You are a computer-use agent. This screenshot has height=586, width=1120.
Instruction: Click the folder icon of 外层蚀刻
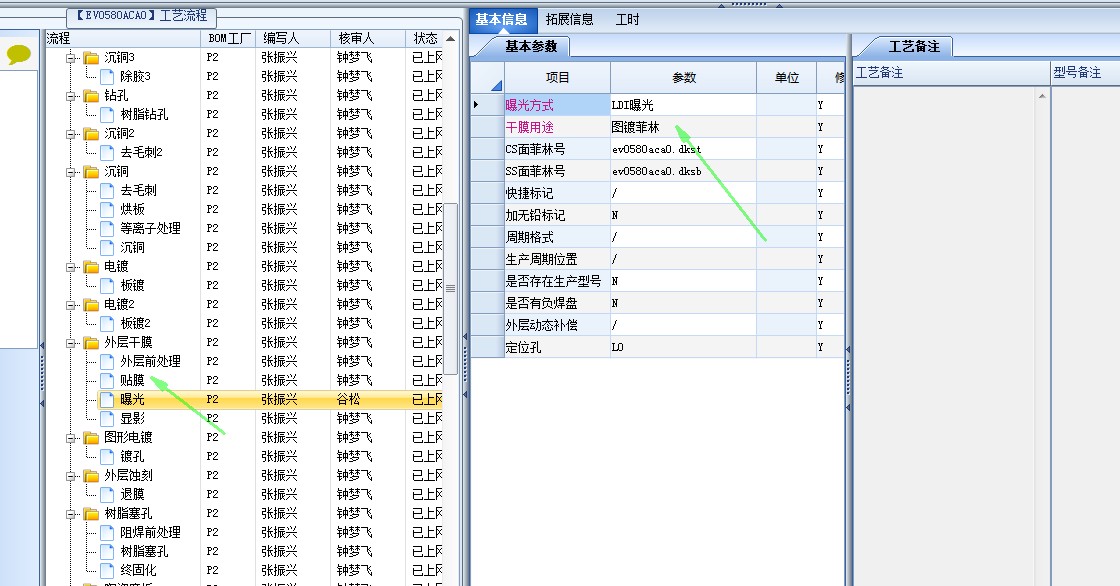point(91,475)
